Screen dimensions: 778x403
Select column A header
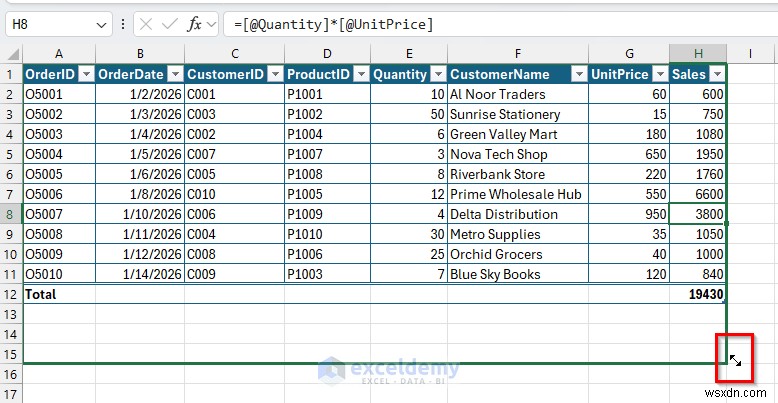[59, 54]
